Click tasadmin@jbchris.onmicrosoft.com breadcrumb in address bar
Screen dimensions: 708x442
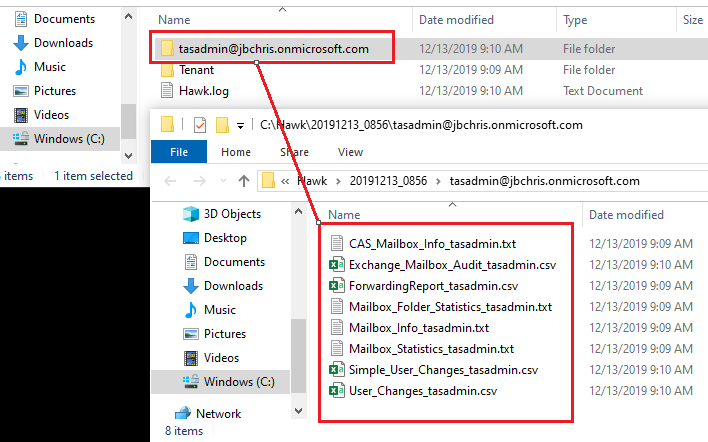click(x=545, y=181)
